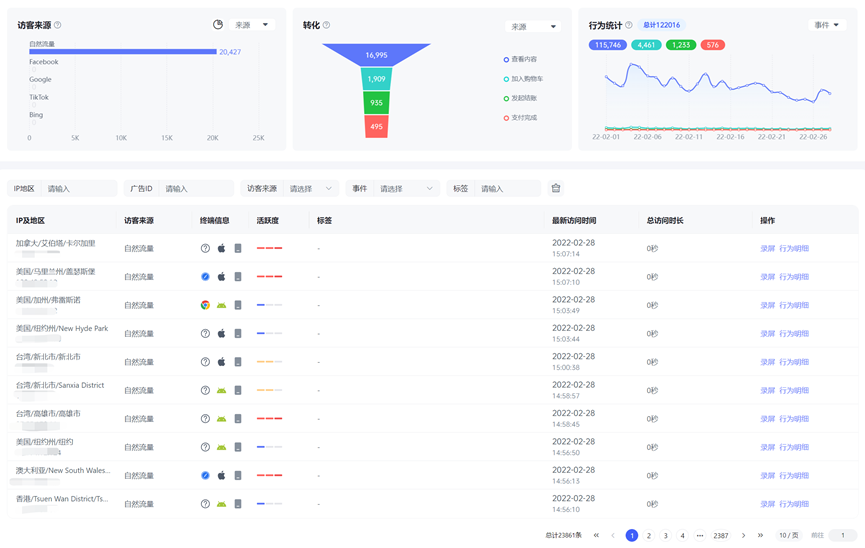Open help tooltip beside 转化 title
This screenshot has width=865, height=548.
click(x=327, y=25)
